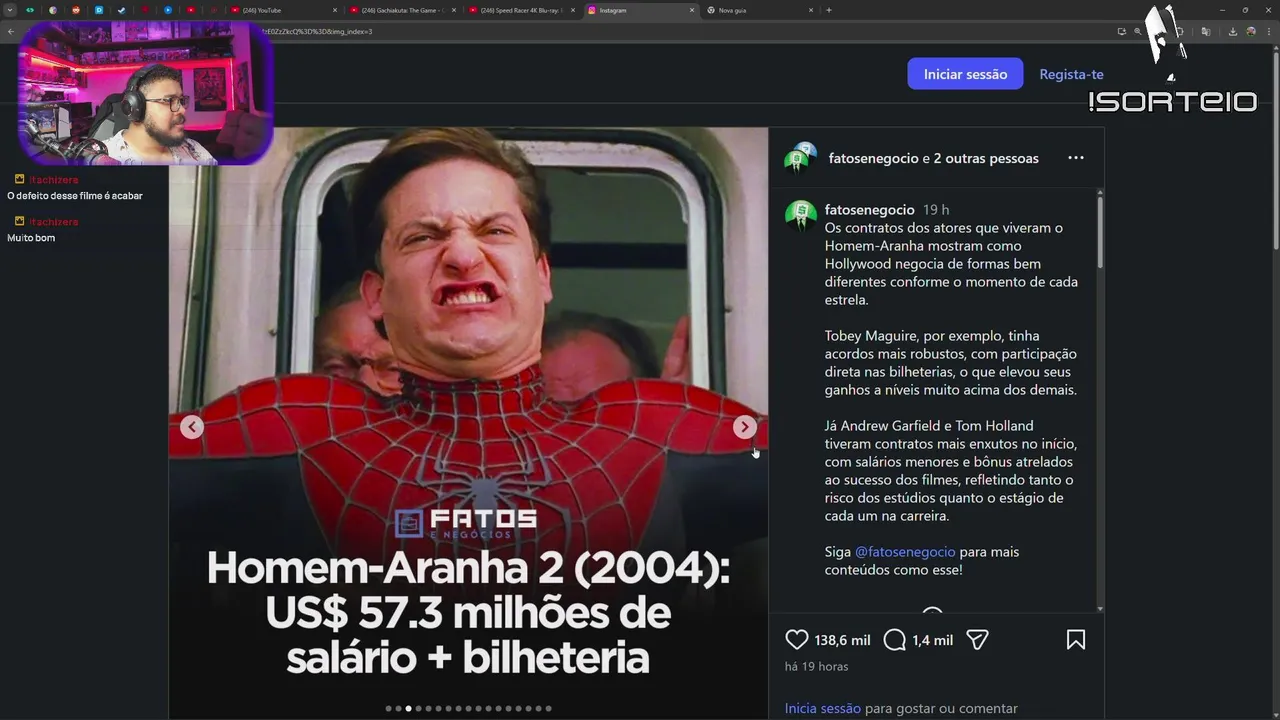Open the Chrome three-dot menu
Viewport: 1280px width, 720px height.
tap(1268, 31)
